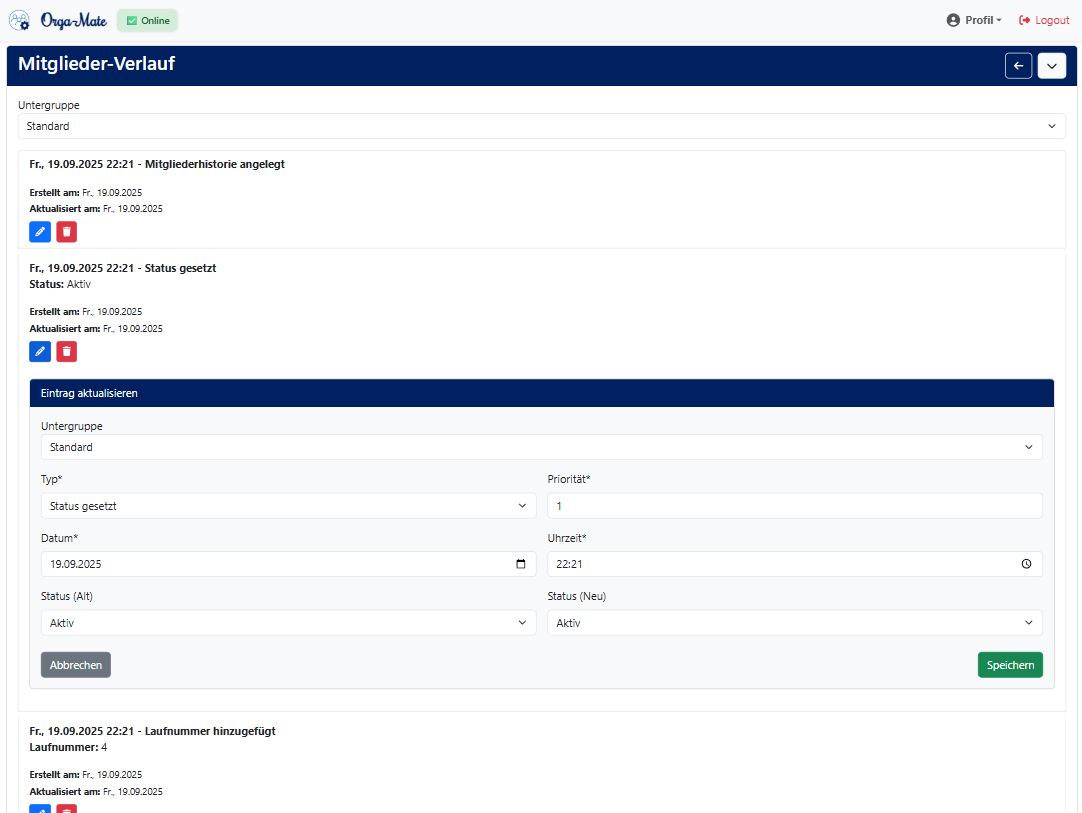The image size is (1082, 813).
Task: Delete the Mitgliederhistorie angelegt entry
Action: click(66, 232)
